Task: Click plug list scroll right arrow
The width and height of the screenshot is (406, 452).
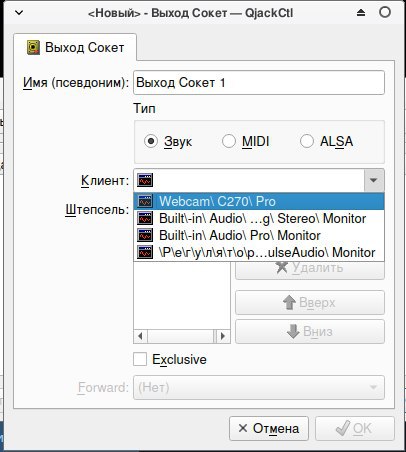Action: 223,336
